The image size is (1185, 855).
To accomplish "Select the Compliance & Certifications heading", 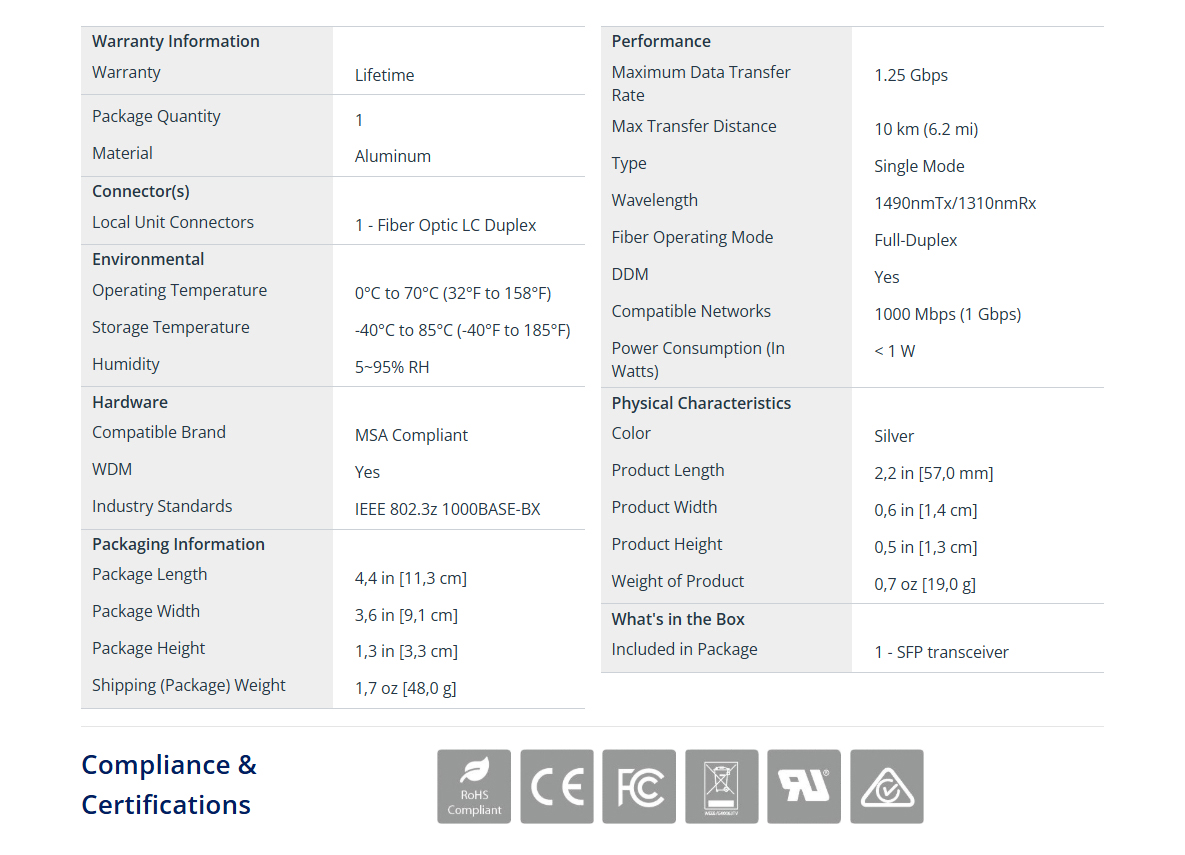I will point(169,785).
